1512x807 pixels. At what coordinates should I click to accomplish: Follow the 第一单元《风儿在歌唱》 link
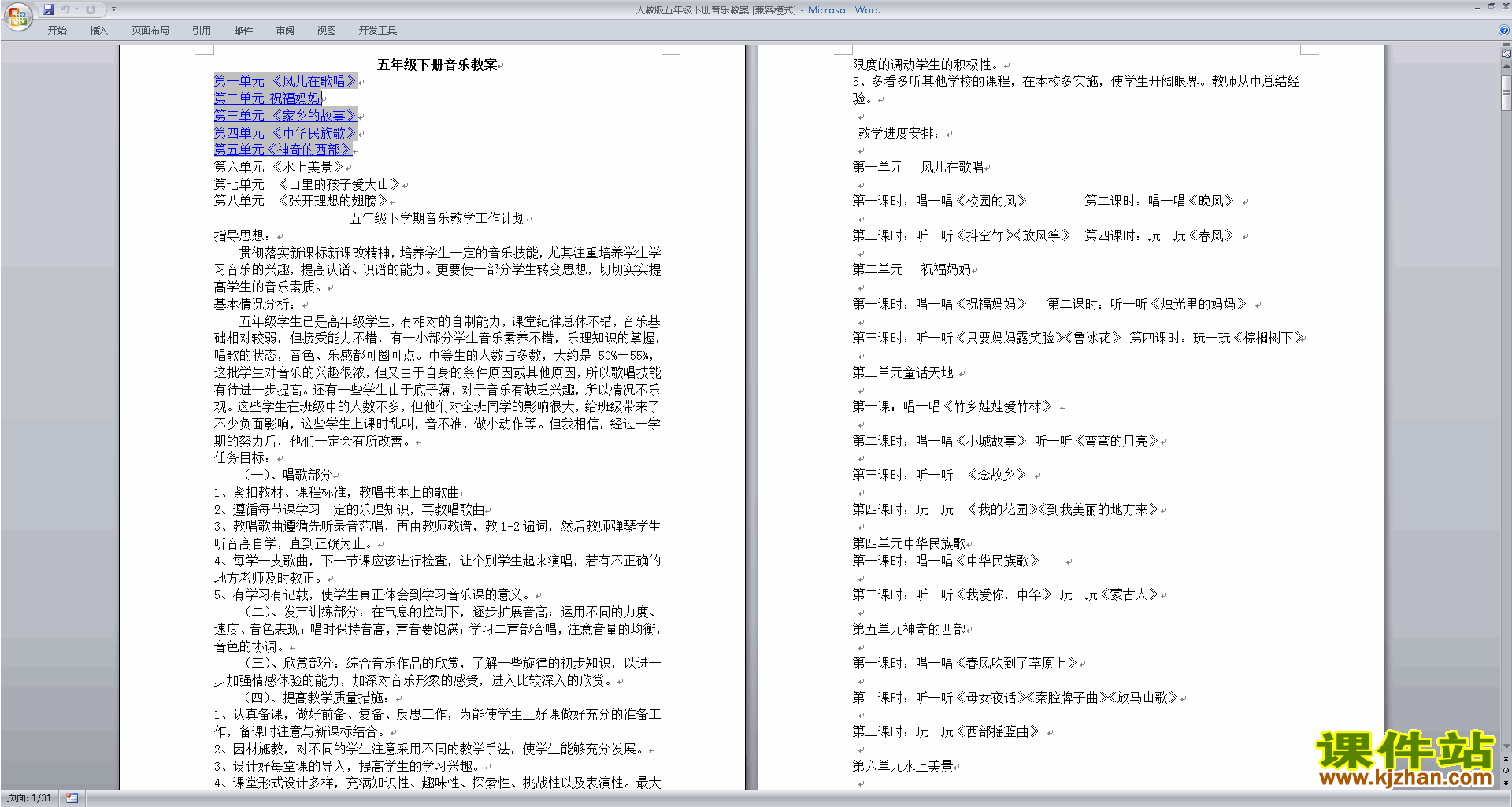click(285, 81)
